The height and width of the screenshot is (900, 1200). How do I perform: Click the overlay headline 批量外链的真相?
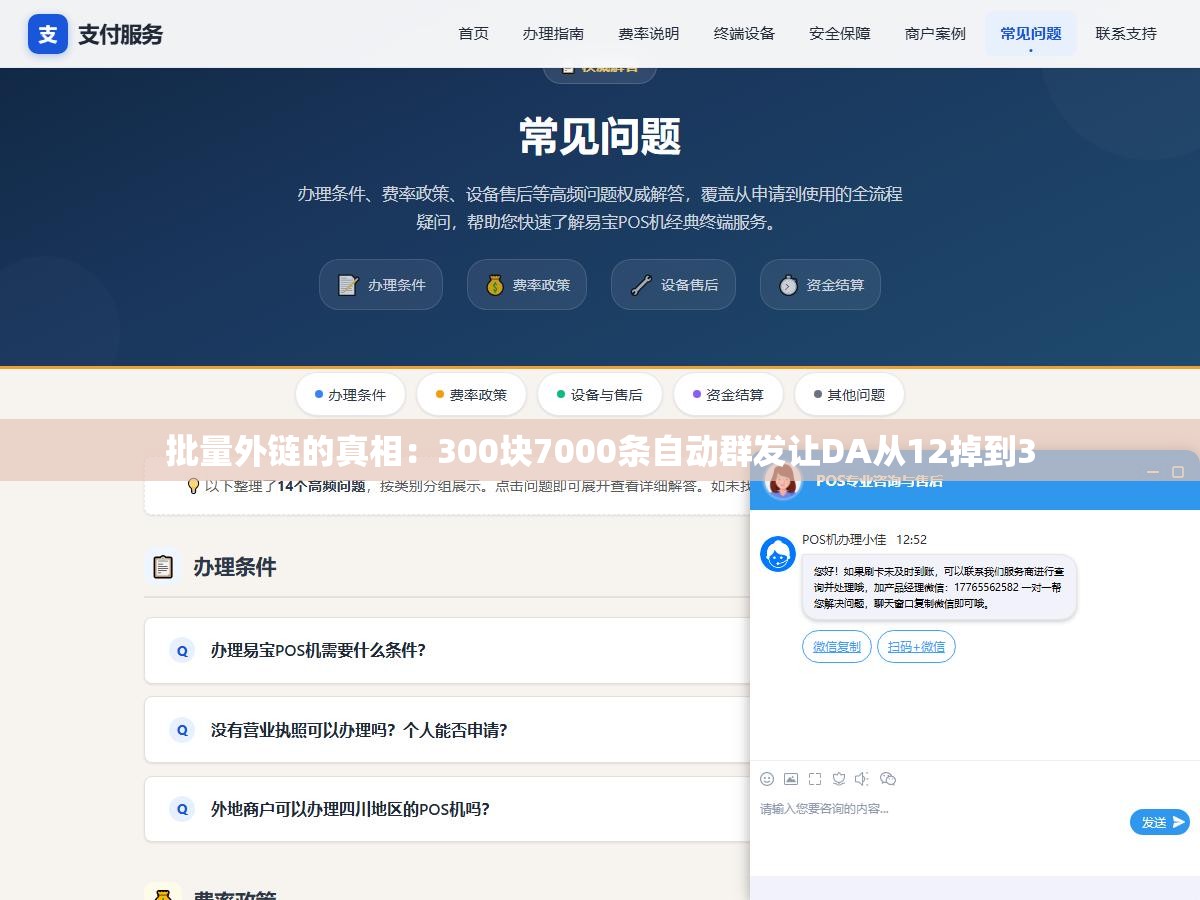point(600,452)
